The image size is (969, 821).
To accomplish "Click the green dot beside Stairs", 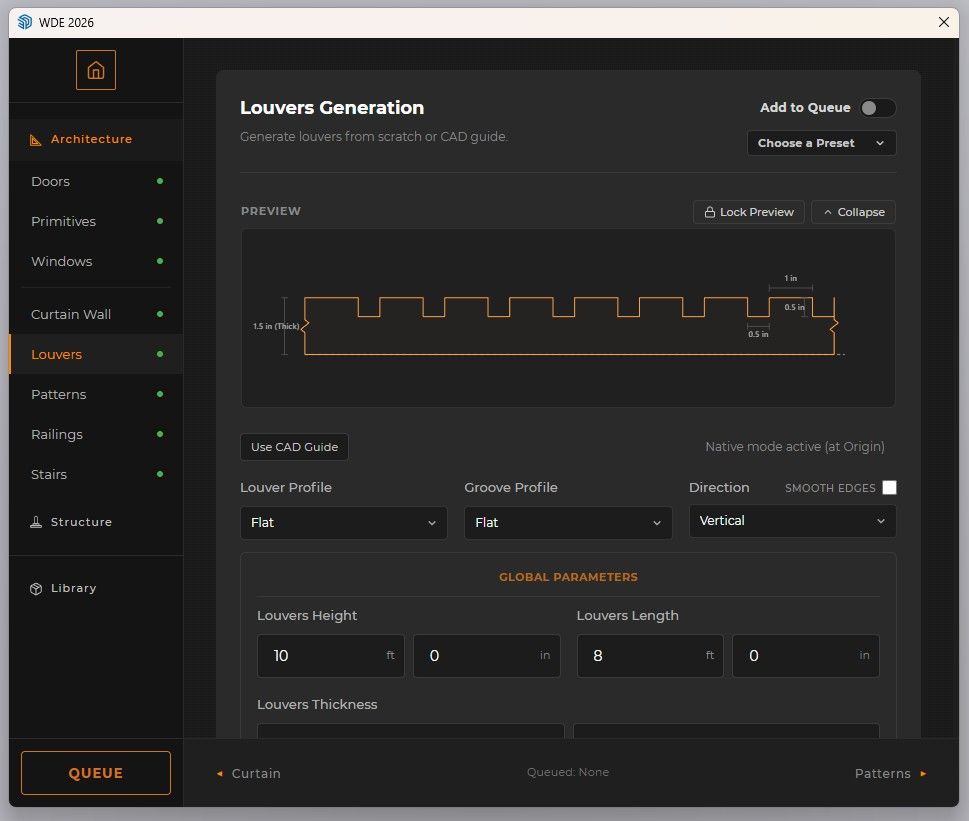I will click(160, 474).
